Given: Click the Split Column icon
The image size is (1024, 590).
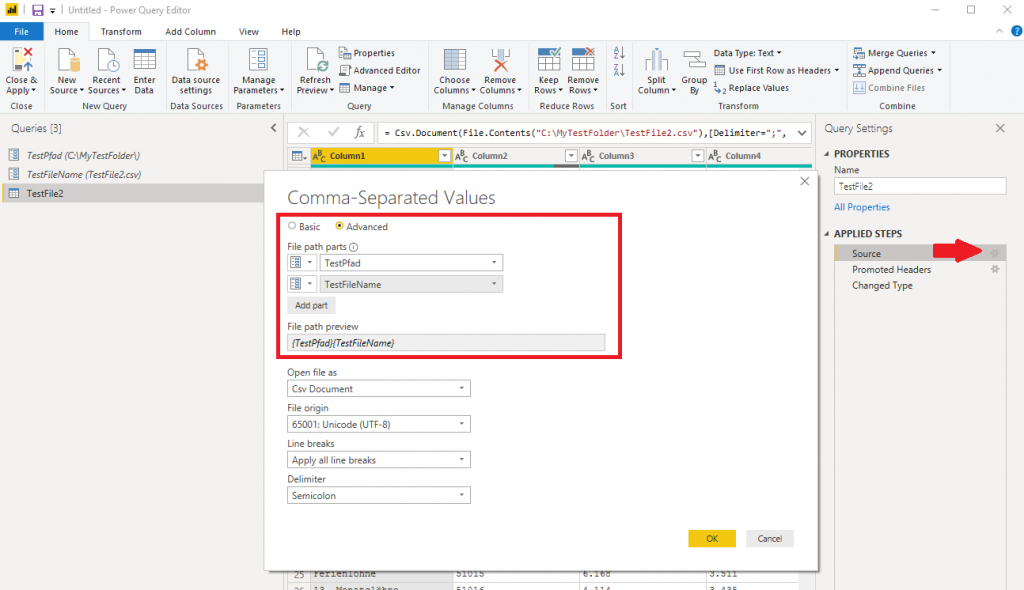Looking at the screenshot, I should point(656,60).
